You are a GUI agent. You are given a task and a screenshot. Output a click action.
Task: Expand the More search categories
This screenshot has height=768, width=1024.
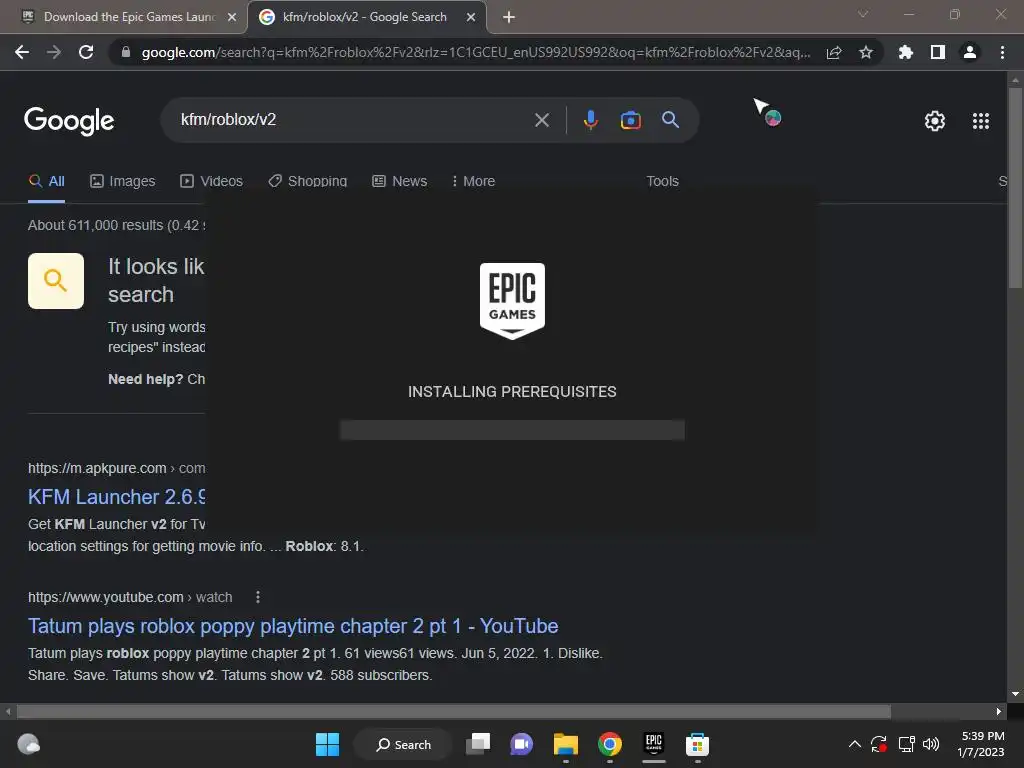(x=473, y=182)
